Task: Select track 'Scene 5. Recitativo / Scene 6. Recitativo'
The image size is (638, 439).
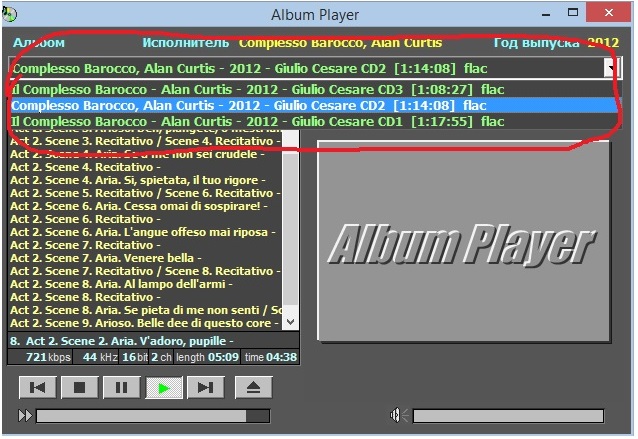Action: click(x=145, y=193)
